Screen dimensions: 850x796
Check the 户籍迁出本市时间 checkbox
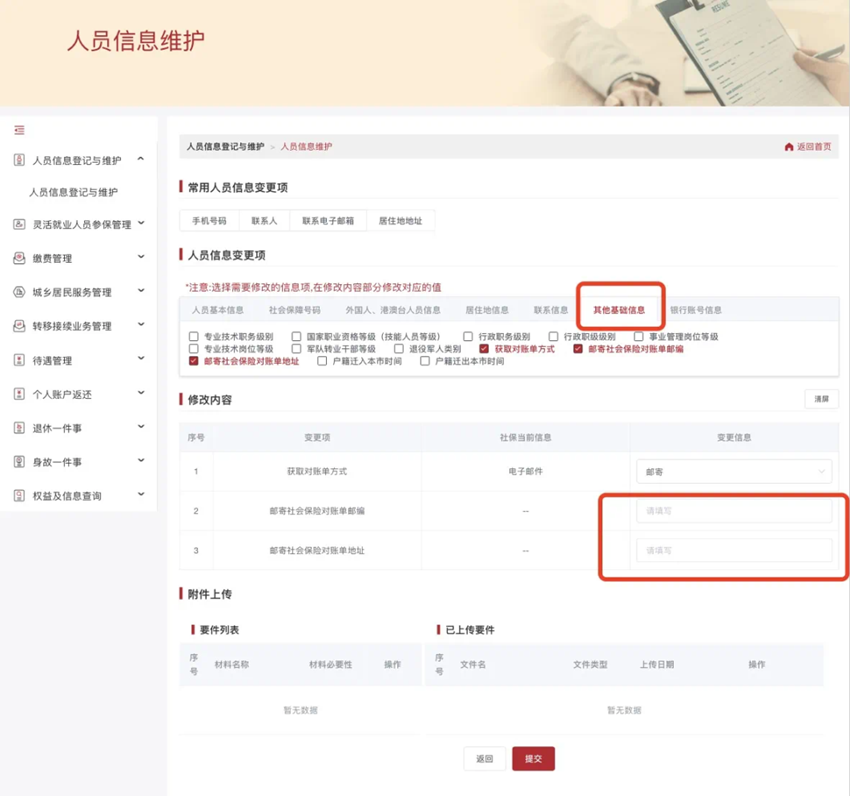tap(424, 361)
